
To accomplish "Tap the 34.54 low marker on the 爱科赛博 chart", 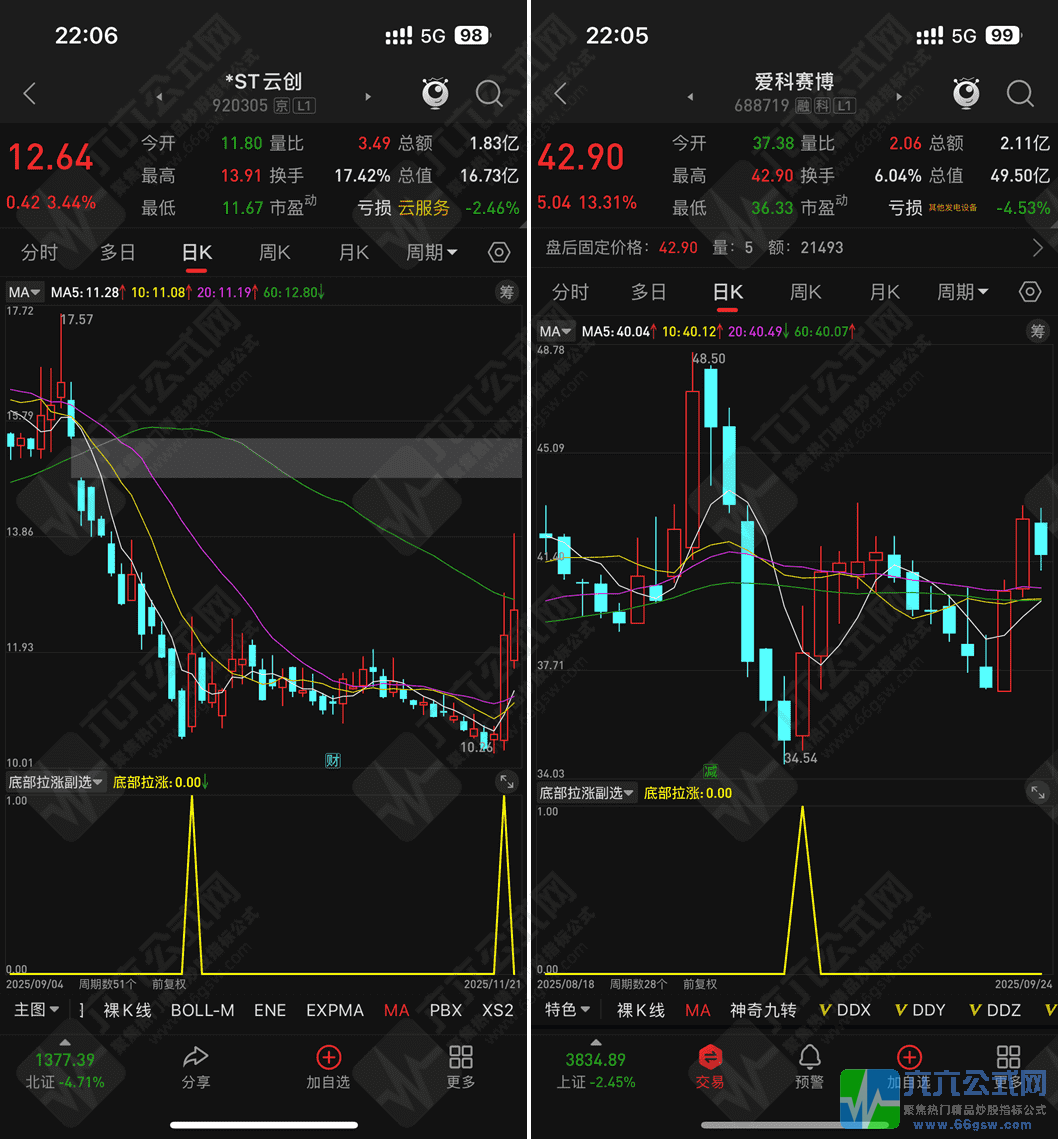I will click(x=801, y=758).
